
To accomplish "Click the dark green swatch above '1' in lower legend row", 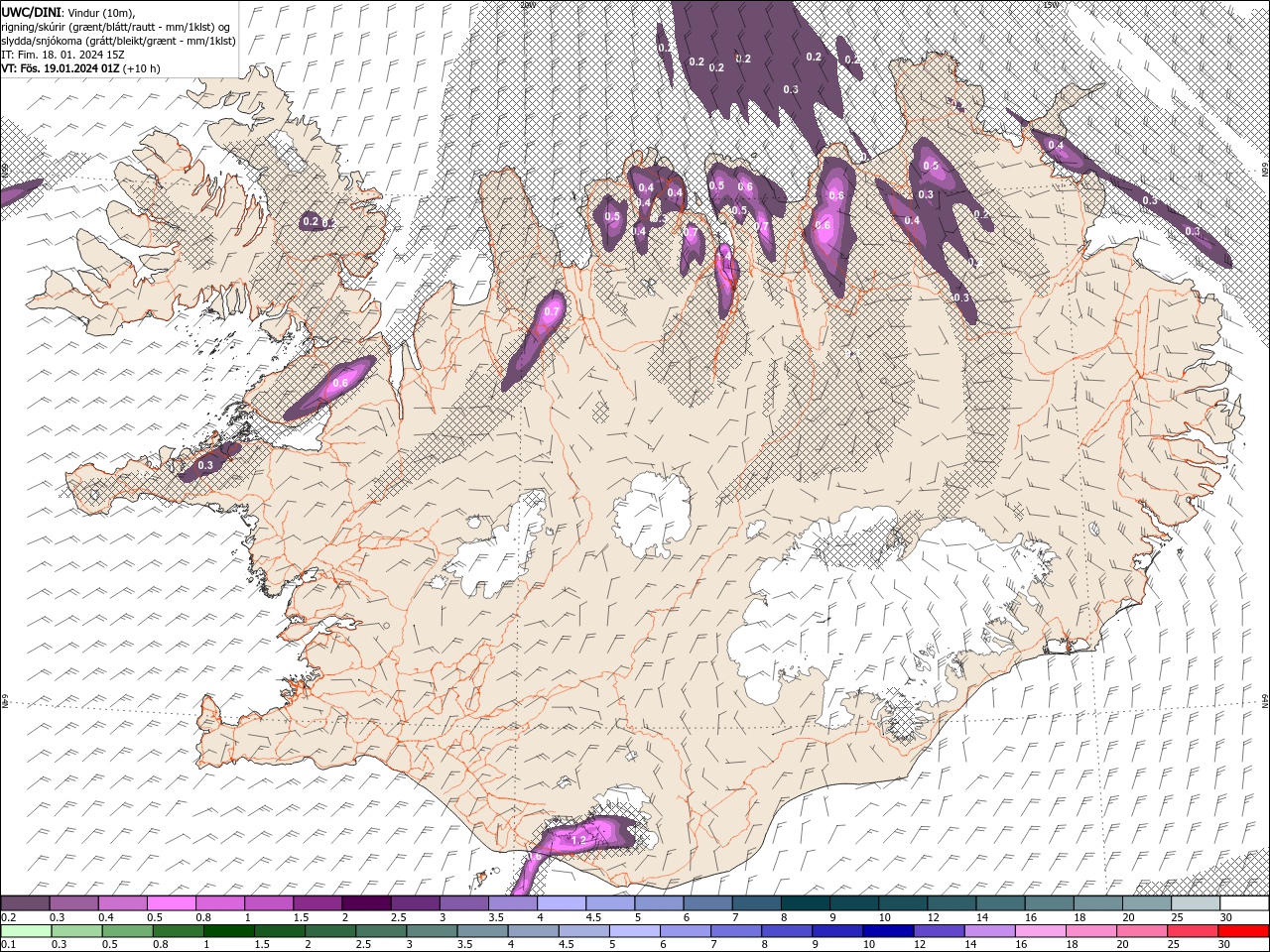I will click(228, 931).
